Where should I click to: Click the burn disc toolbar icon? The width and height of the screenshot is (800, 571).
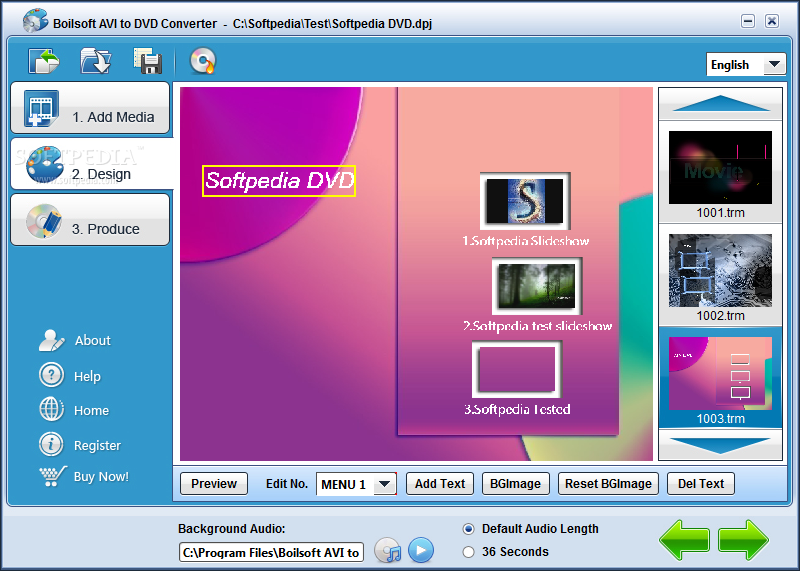[203, 62]
